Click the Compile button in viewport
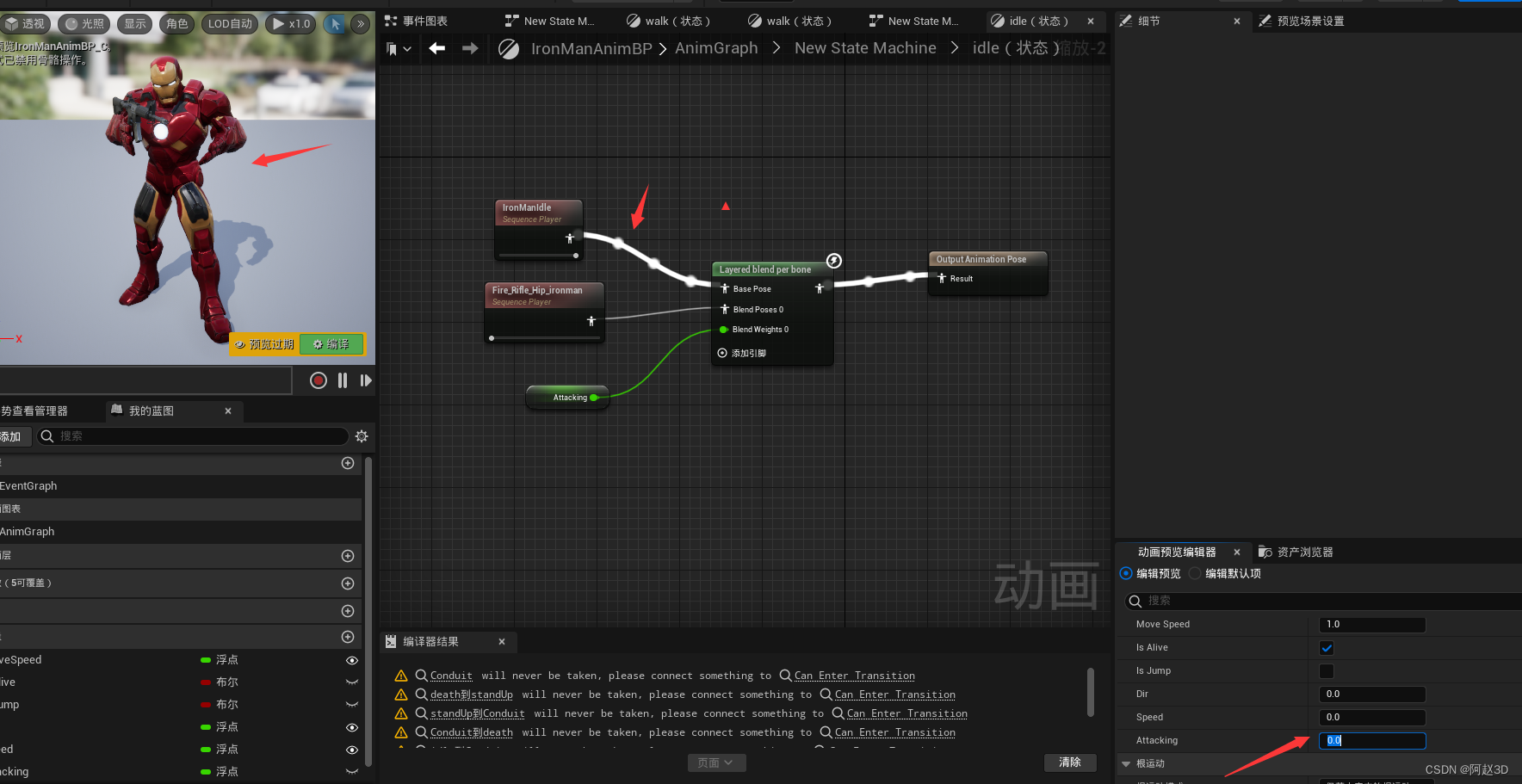 [331, 344]
